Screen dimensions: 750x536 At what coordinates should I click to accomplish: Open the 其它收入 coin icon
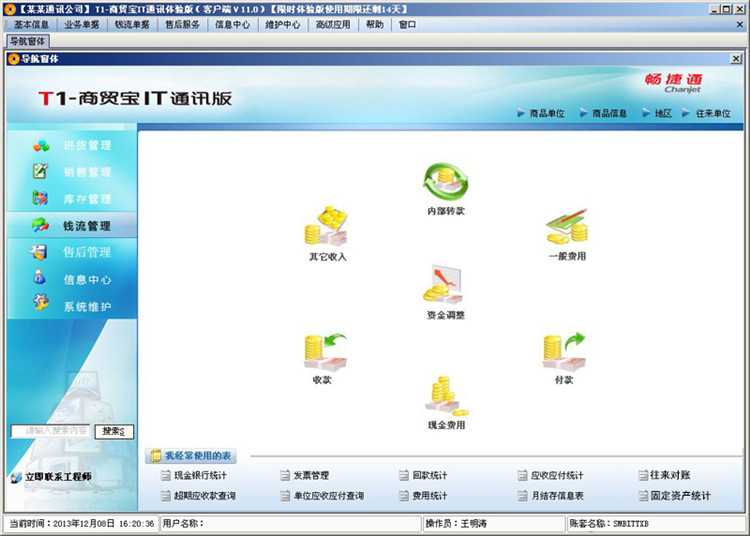[327, 226]
